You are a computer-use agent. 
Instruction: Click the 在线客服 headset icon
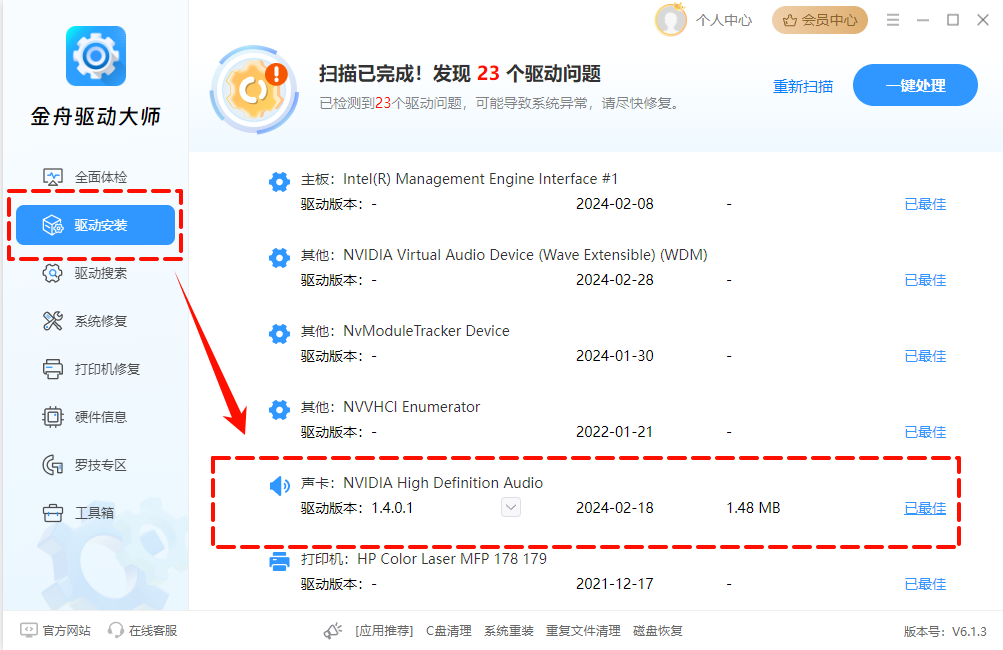(116, 630)
